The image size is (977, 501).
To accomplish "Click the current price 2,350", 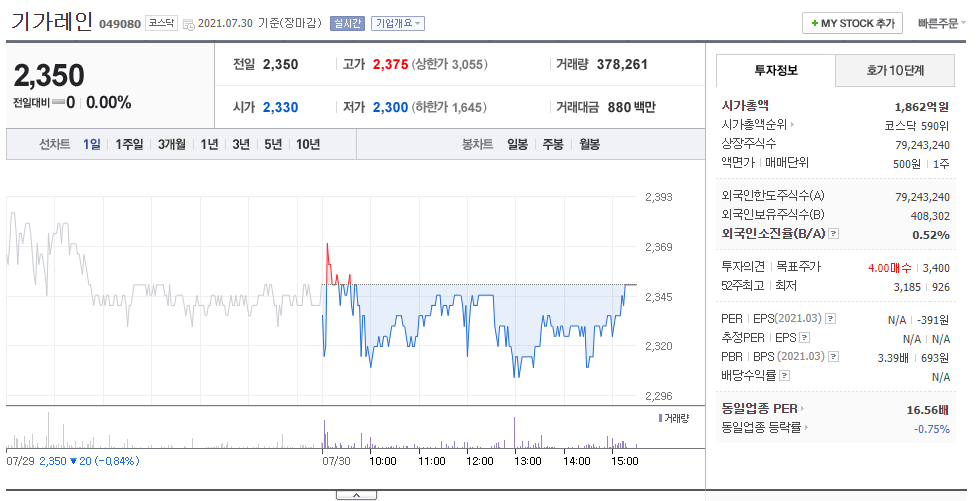I will 49,75.
